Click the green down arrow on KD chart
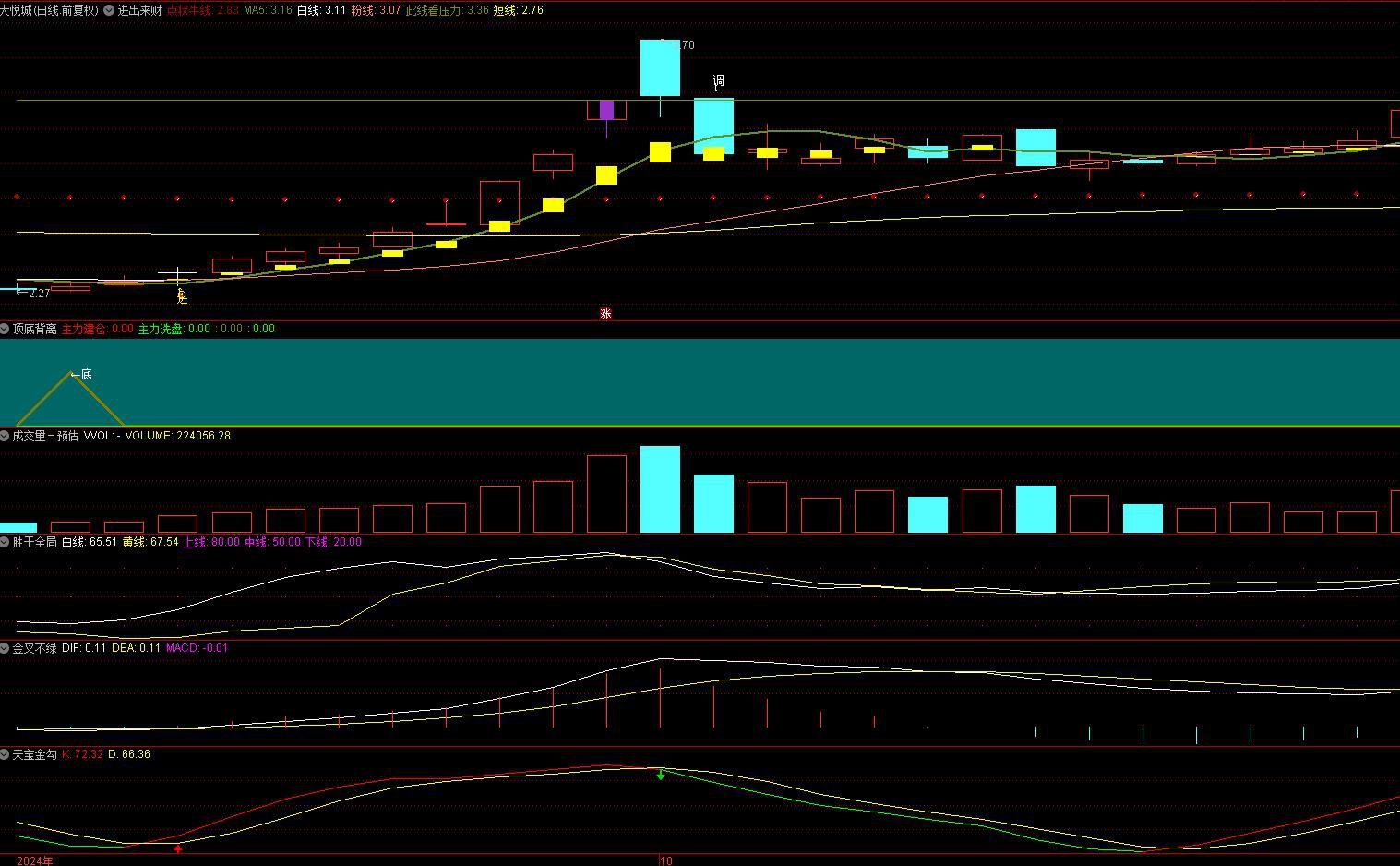Image resolution: width=1400 pixels, height=866 pixels. [x=661, y=775]
